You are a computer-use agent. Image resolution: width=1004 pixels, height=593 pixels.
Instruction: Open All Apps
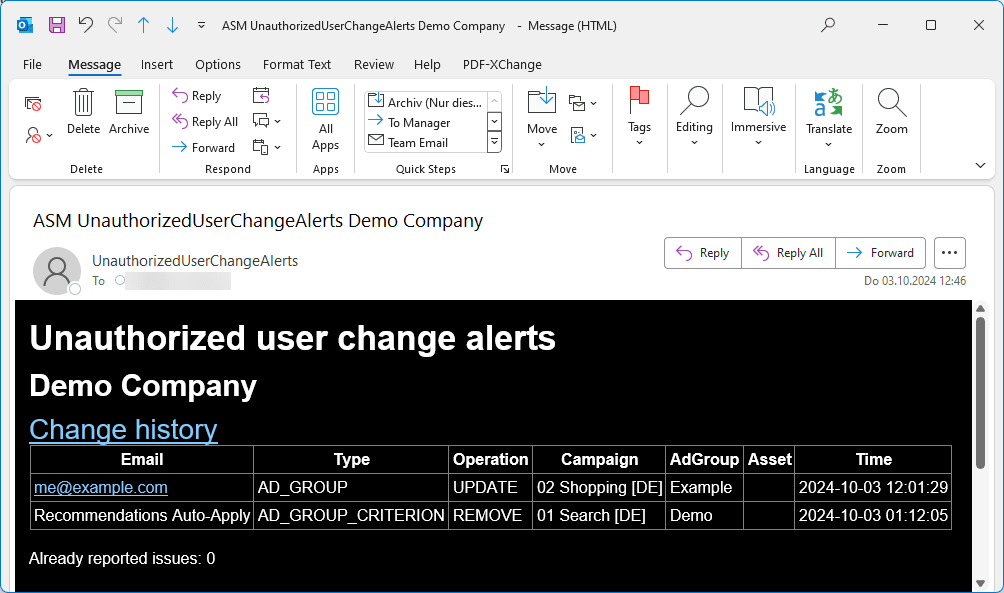(325, 120)
